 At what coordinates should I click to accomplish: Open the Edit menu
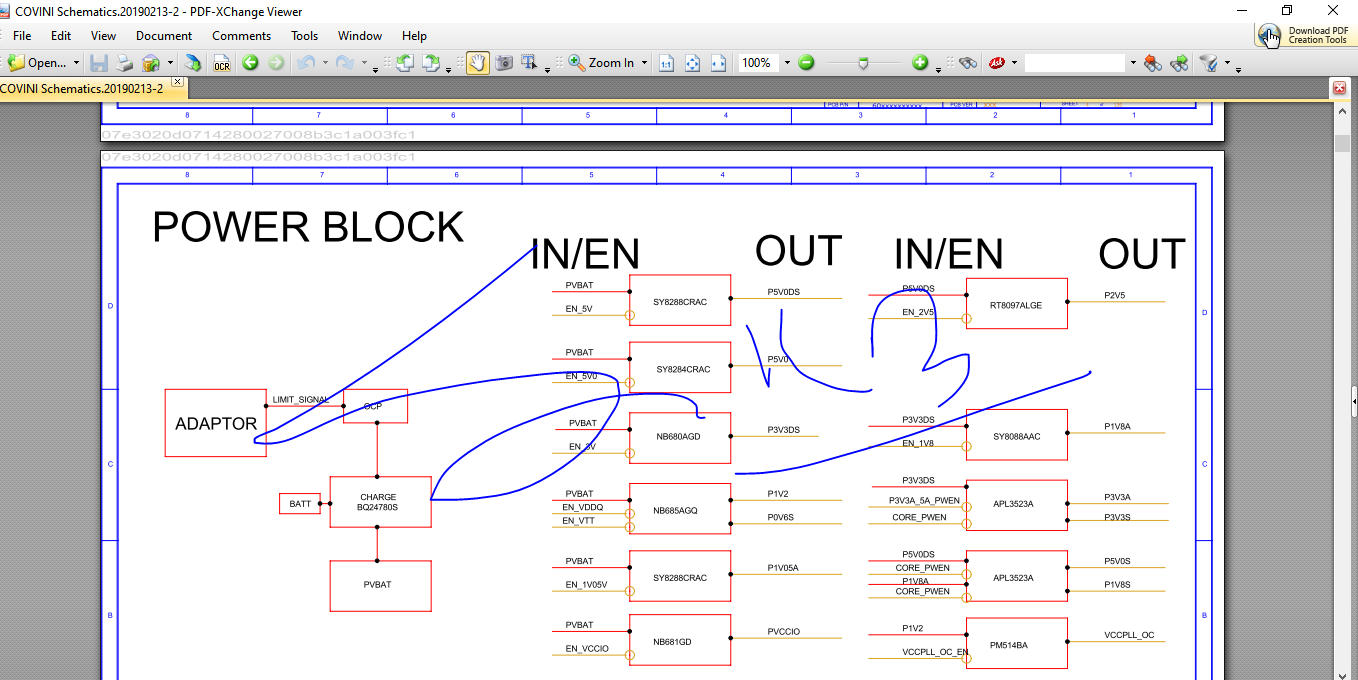tap(61, 36)
